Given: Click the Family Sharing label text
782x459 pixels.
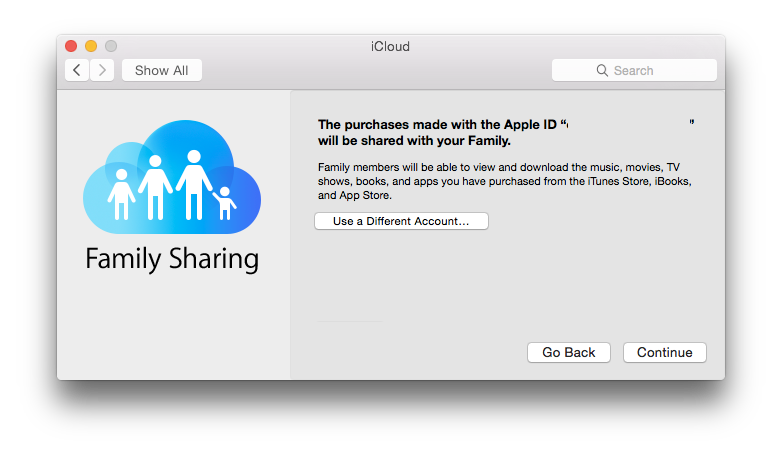Looking at the screenshot, I should [x=172, y=258].
